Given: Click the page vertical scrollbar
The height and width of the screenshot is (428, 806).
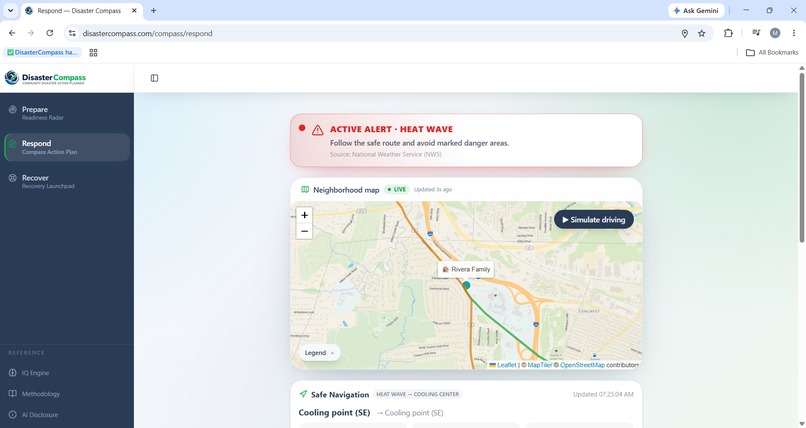Looking at the screenshot, I should pyautogui.click(x=801, y=157).
